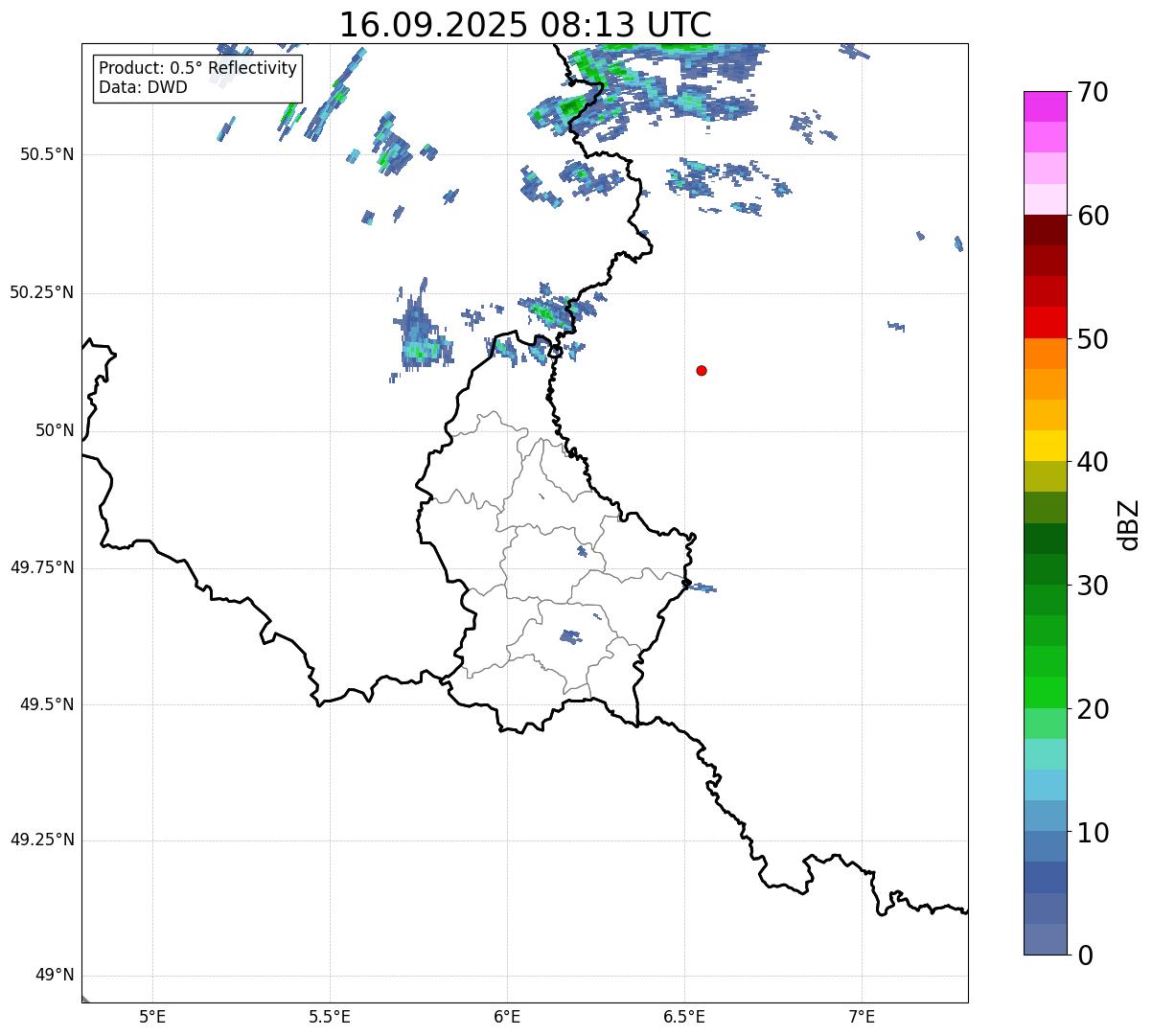Screen dimensions: 1152x1036
Task: Click the 49.25°N latitude label
Action: point(41,840)
